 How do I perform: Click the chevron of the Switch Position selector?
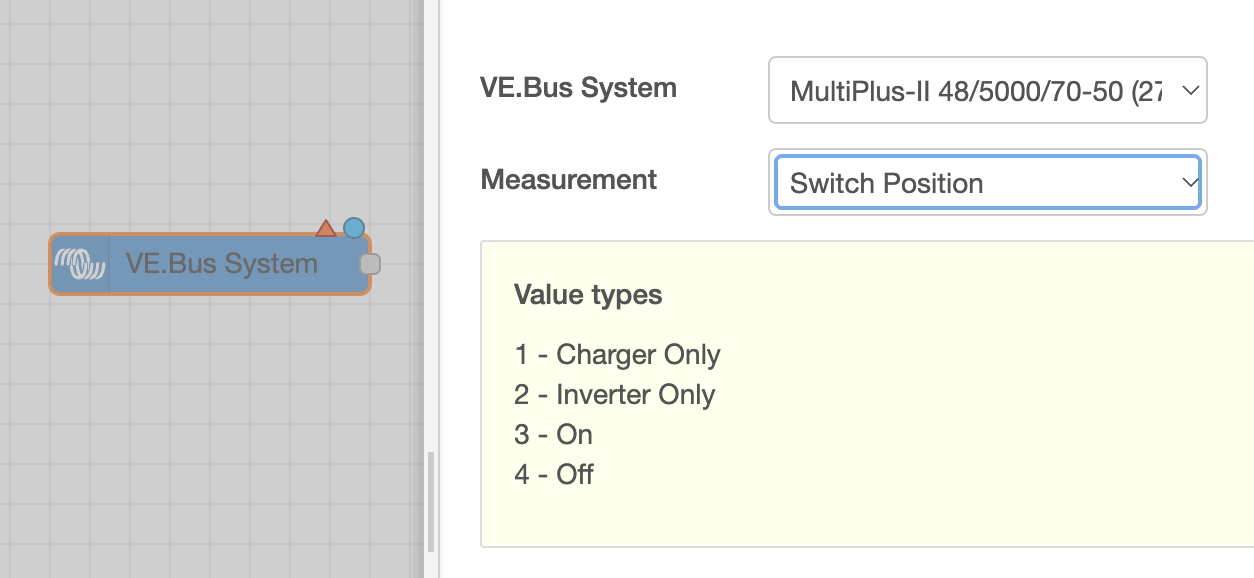1190,183
